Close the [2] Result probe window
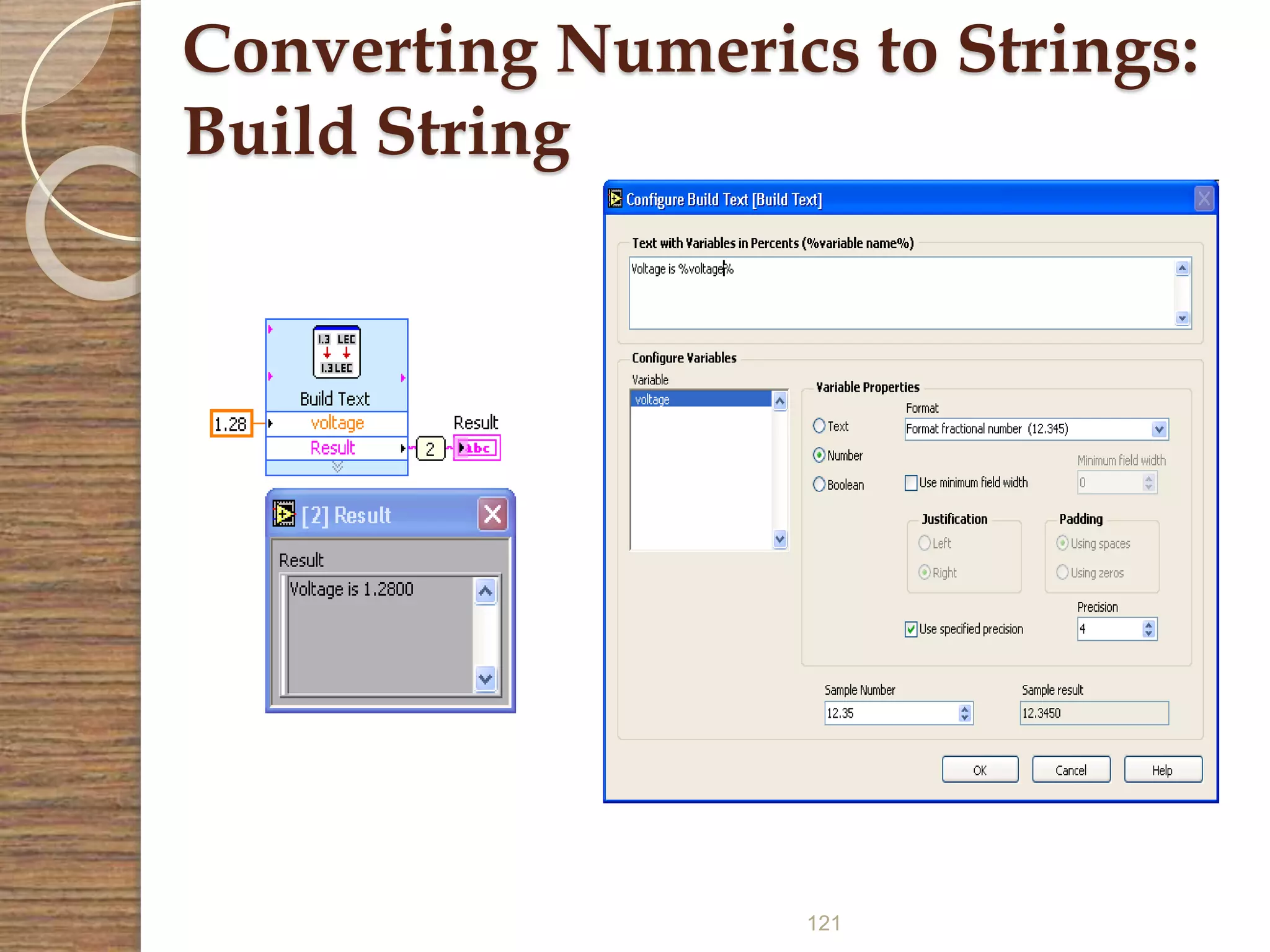Screen dimensions: 1270x952 coord(493,514)
